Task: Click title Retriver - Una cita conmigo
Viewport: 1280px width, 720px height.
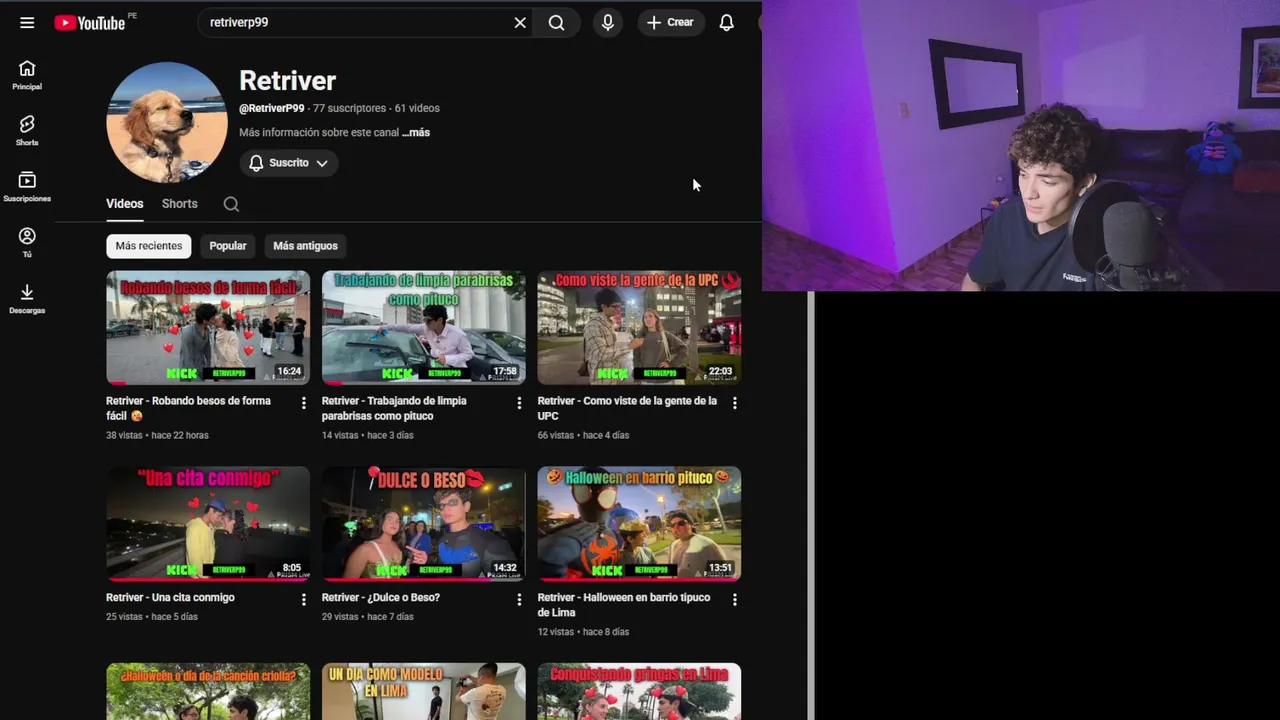Action: click(170, 597)
